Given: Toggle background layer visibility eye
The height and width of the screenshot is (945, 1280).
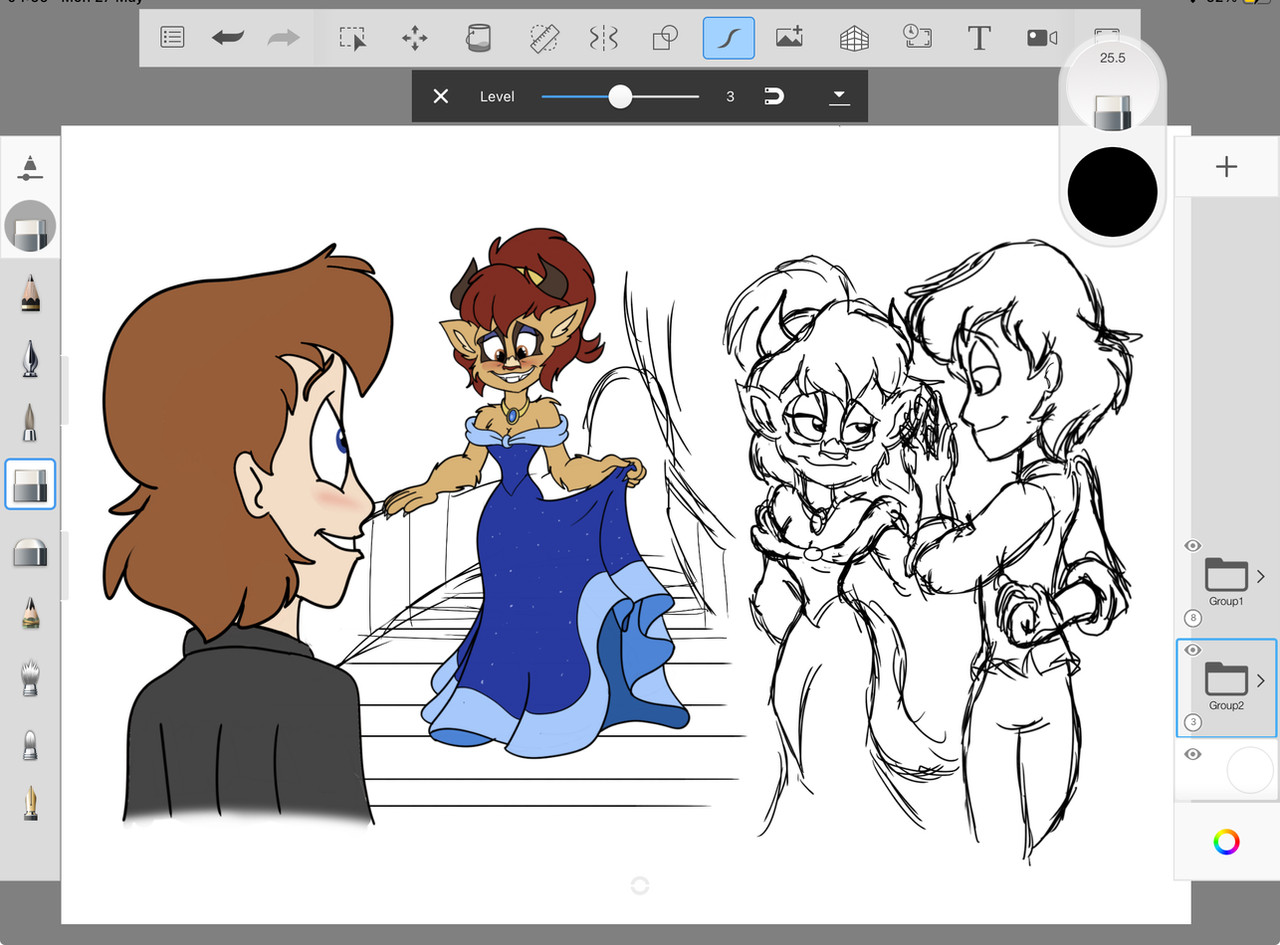Looking at the screenshot, I should click(1192, 754).
